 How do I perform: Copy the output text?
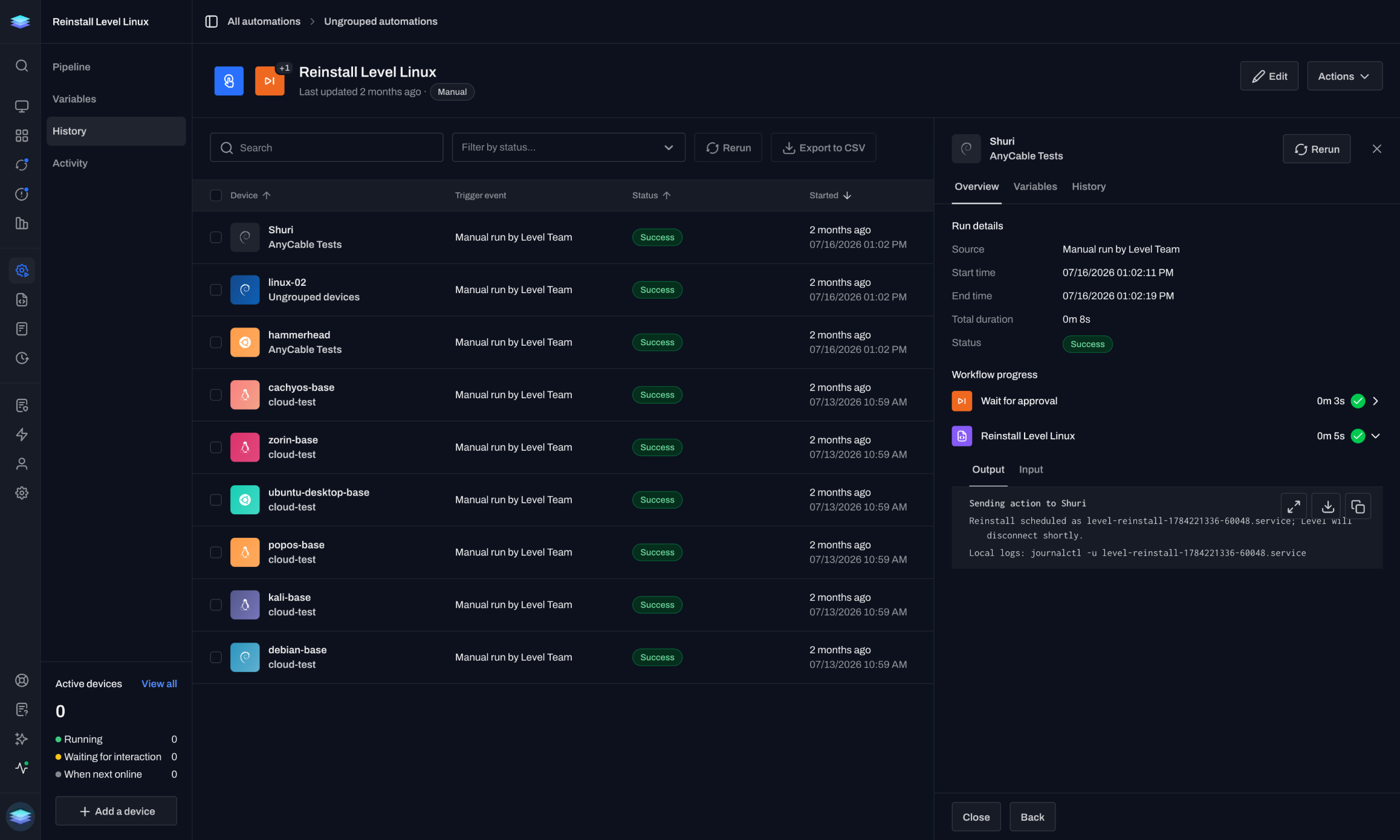(x=1358, y=506)
